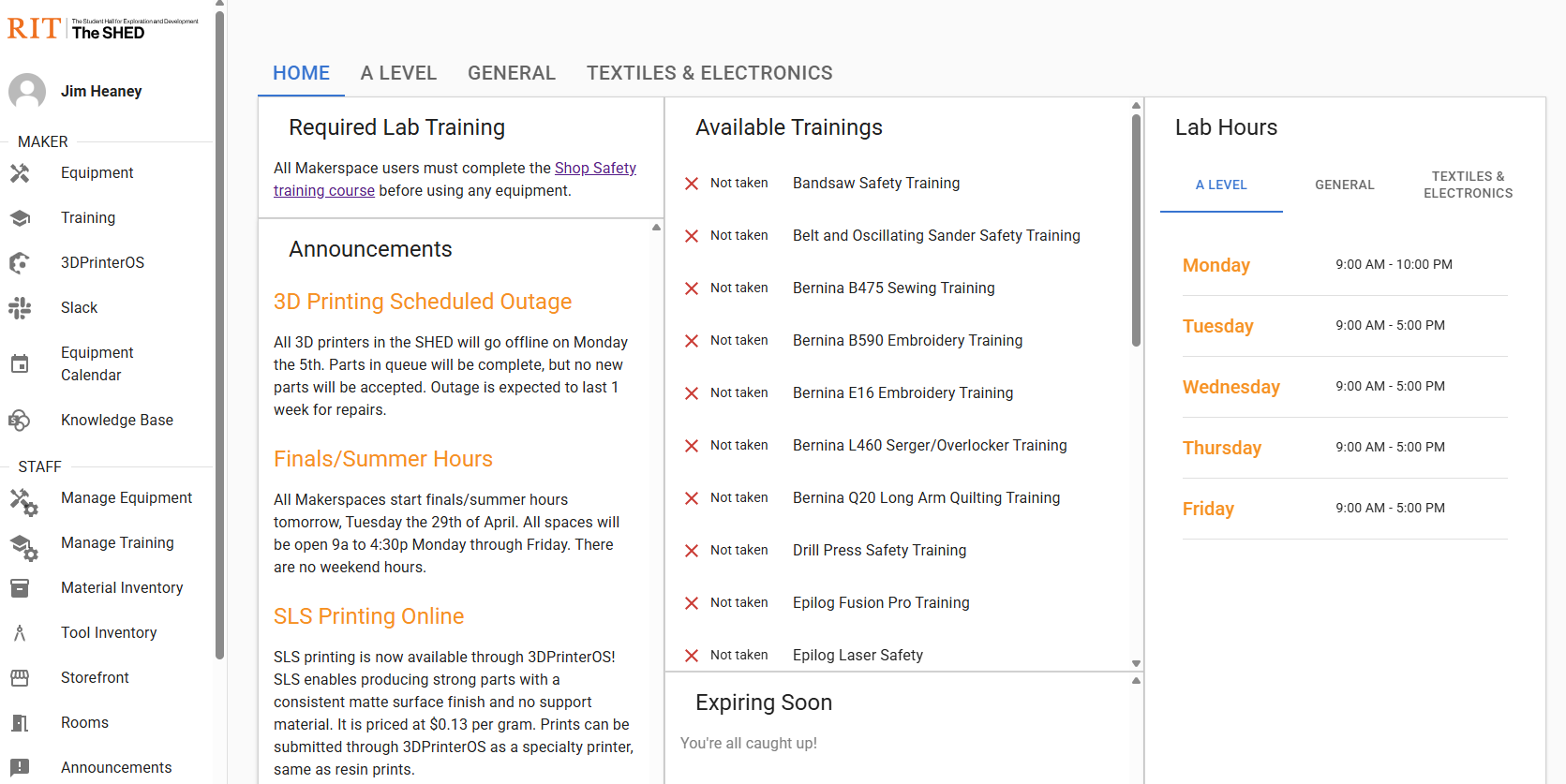Click the 3DPrinterOS icon
This screenshot has width=1566, height=784.
click(x=20, y=263)
